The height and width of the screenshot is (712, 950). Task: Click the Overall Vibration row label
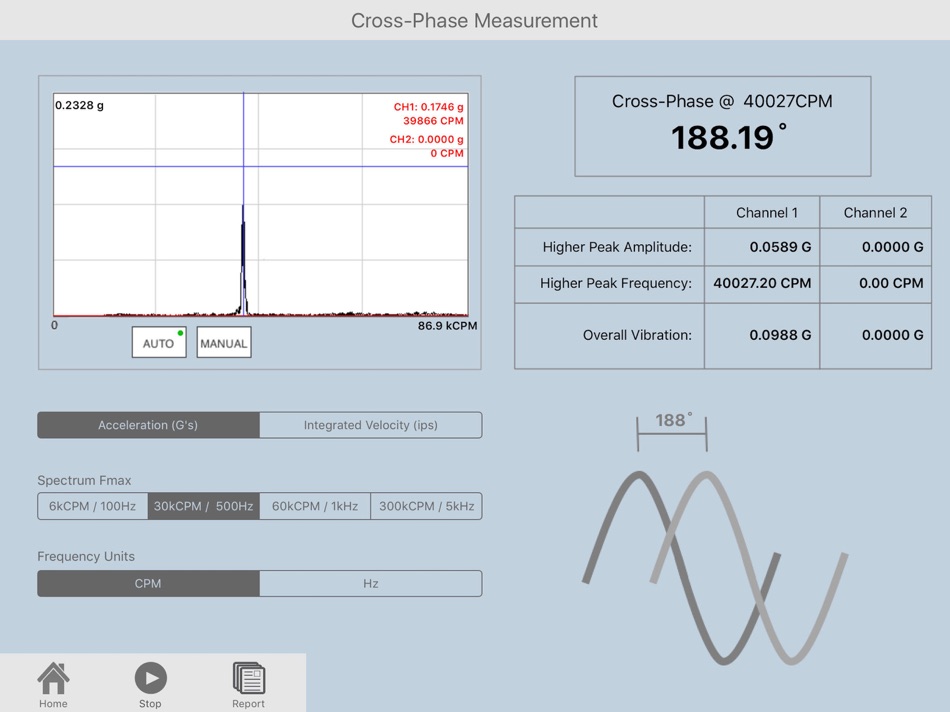pyautogui.click(x=637, y=335)
